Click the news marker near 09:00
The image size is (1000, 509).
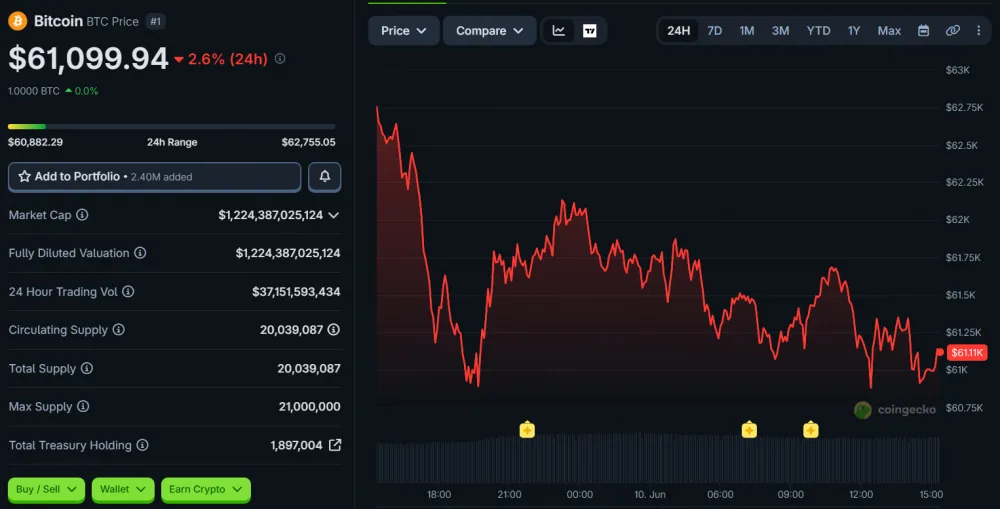point(811,429)
